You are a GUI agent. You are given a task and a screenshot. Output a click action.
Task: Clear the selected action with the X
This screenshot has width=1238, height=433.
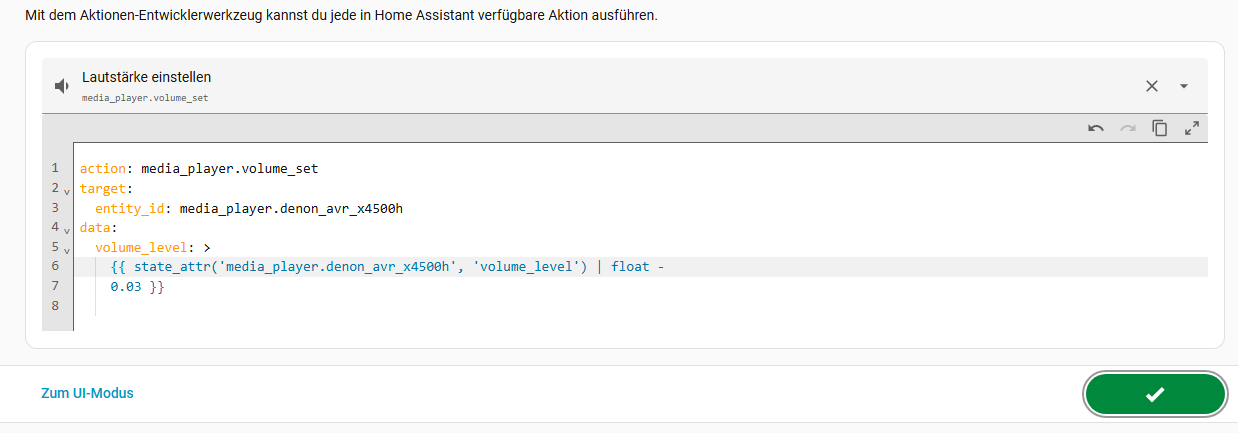tap(1152, 86)
